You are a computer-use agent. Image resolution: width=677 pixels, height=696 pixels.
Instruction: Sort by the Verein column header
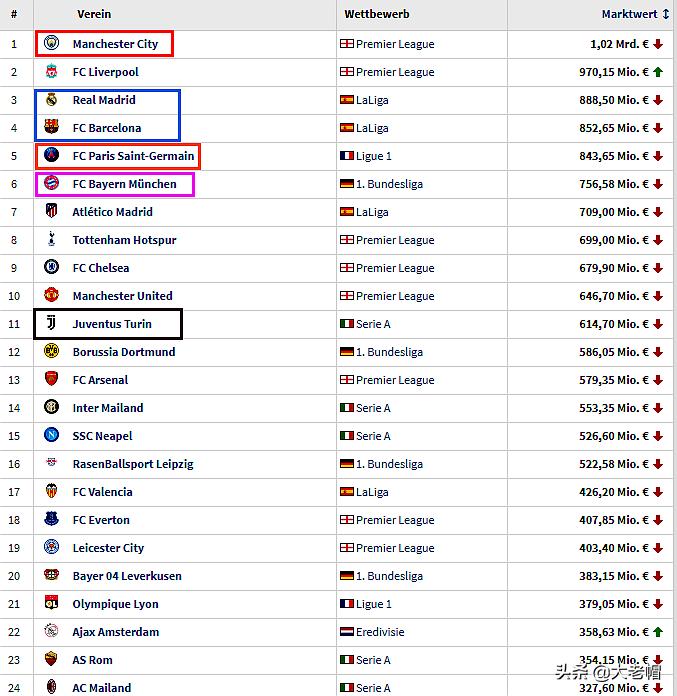click(94, 15)
